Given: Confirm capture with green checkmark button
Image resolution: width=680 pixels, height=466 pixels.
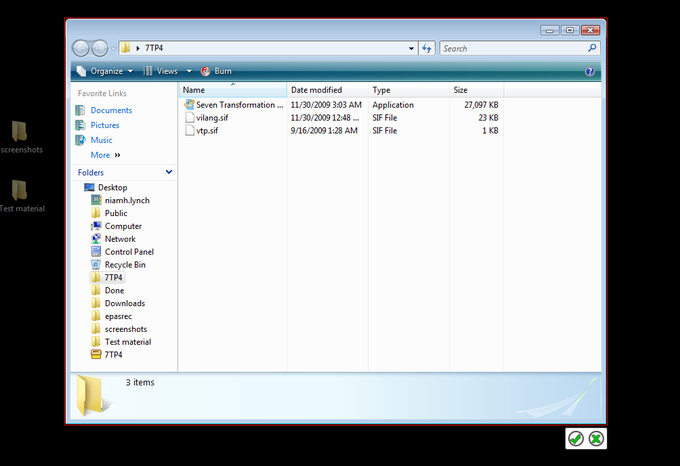Looking at the screenshot, I should click(576, 439).
